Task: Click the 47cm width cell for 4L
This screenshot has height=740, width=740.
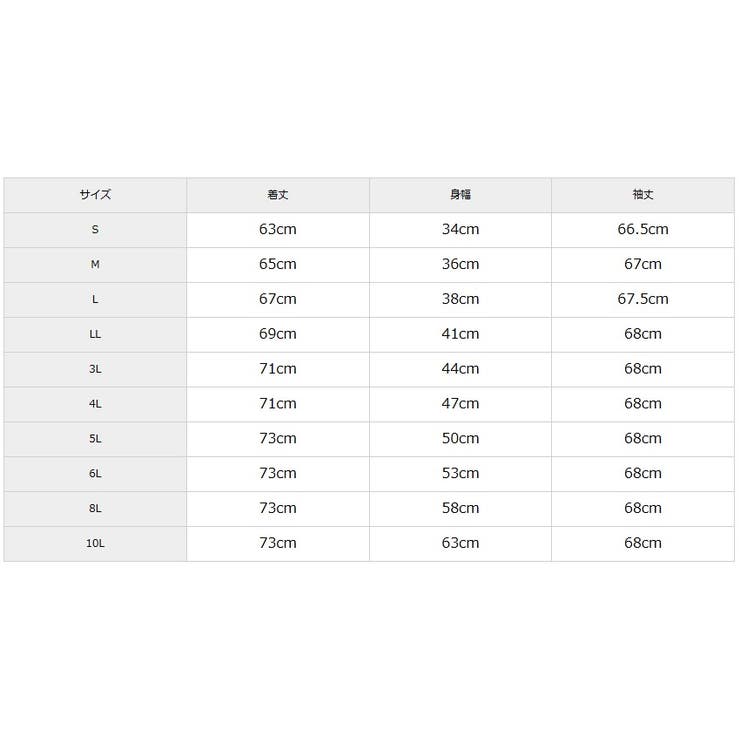Action: point(460,404)
